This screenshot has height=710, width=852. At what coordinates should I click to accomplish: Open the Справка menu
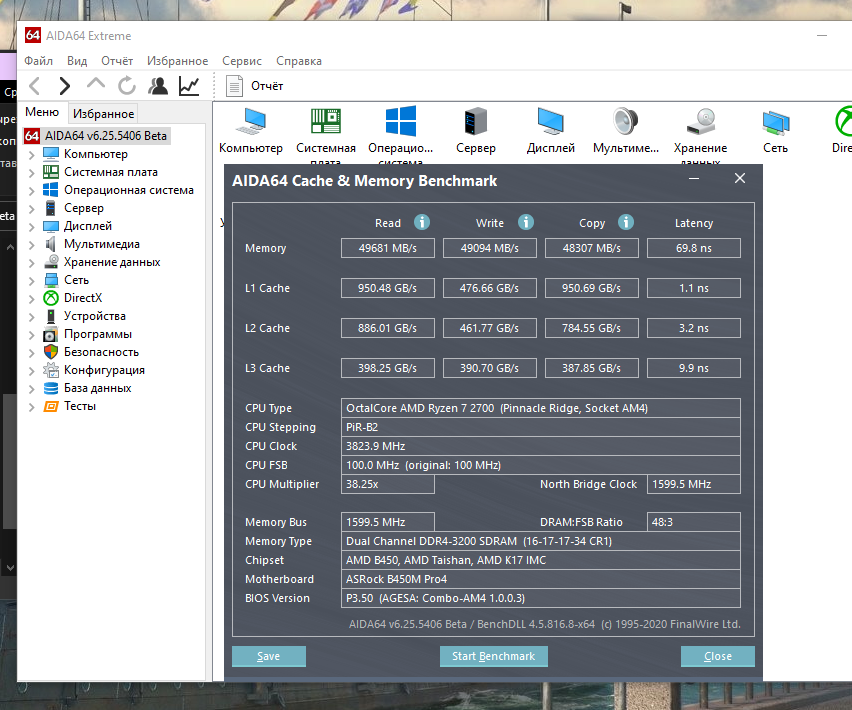(299, 61)
